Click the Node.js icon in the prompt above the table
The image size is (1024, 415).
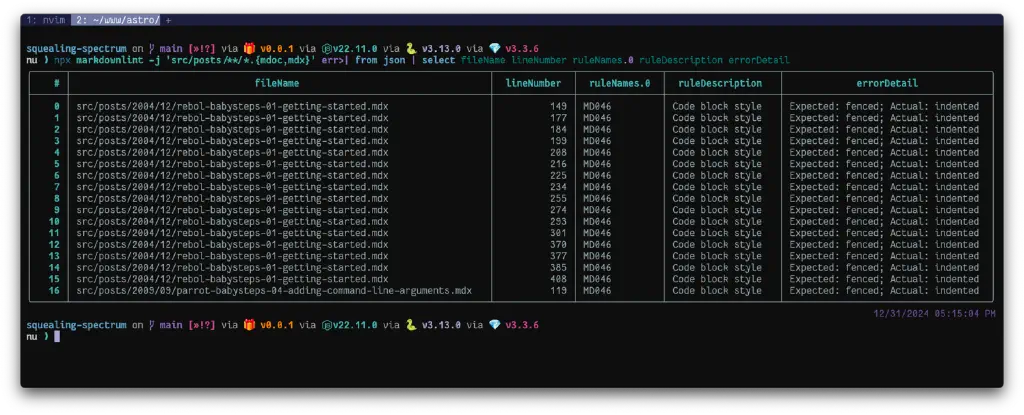(327, 48)
